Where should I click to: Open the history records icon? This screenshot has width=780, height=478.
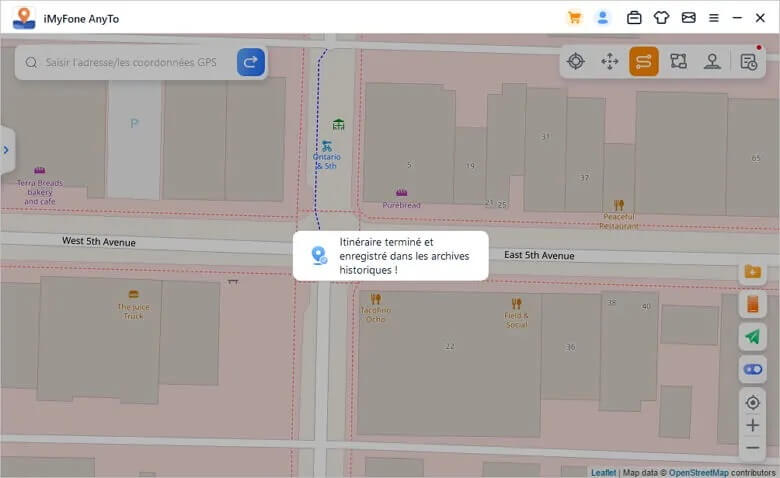pyautogui.click(x=749, y=61)
